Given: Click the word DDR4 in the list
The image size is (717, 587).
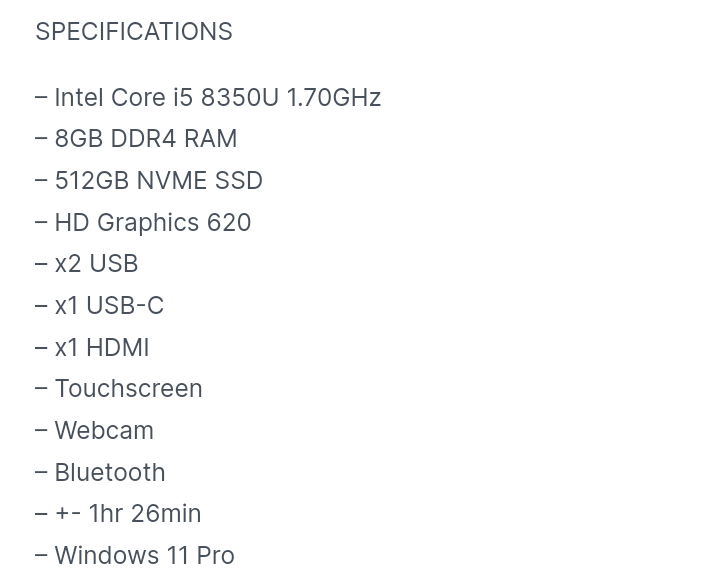Looking at the screenshot, I should (x=143, y=138).
